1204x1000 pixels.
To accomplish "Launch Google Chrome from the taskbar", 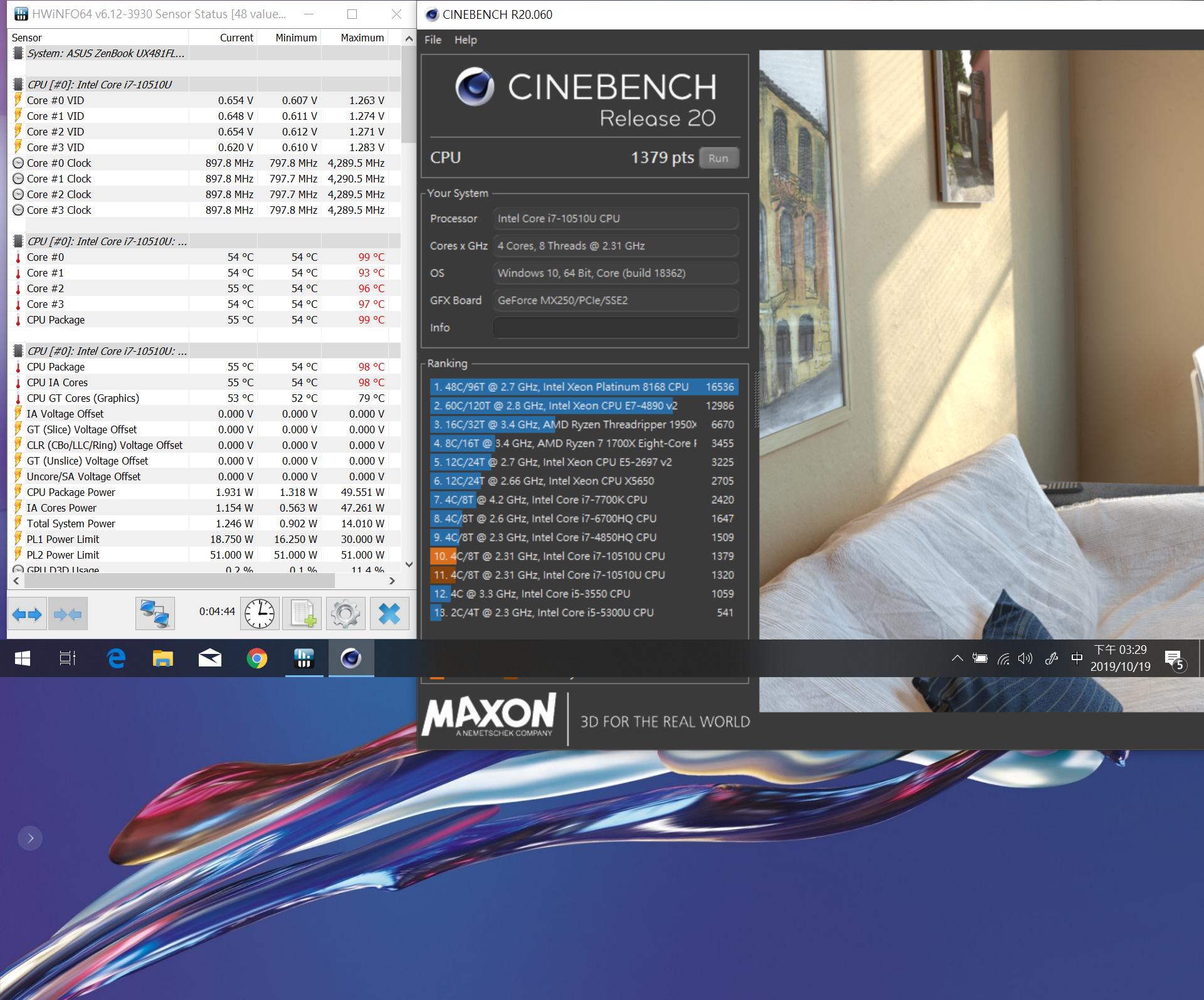I will pyautogui.click(x=257, y=658).
